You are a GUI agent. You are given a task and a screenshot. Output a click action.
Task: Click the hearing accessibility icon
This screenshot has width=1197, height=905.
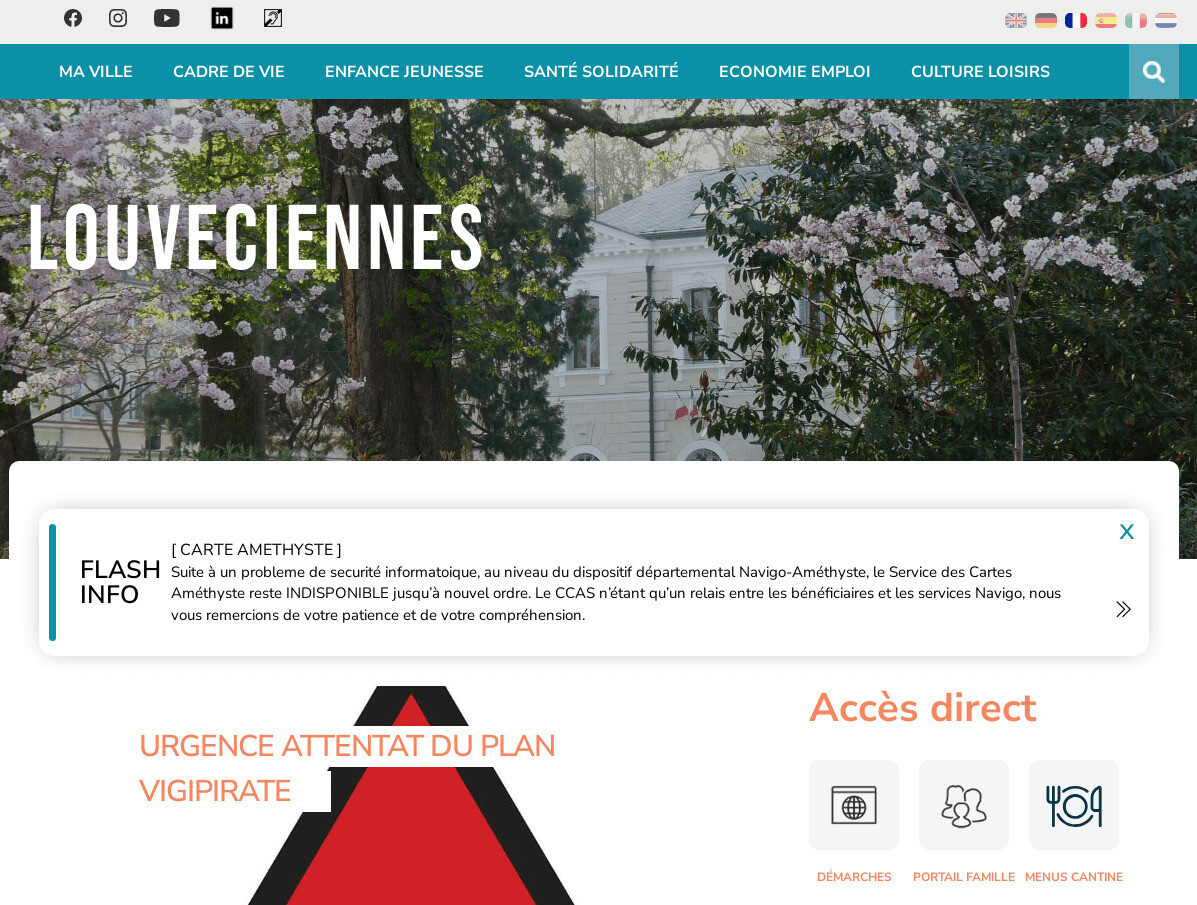pos(273,18)
